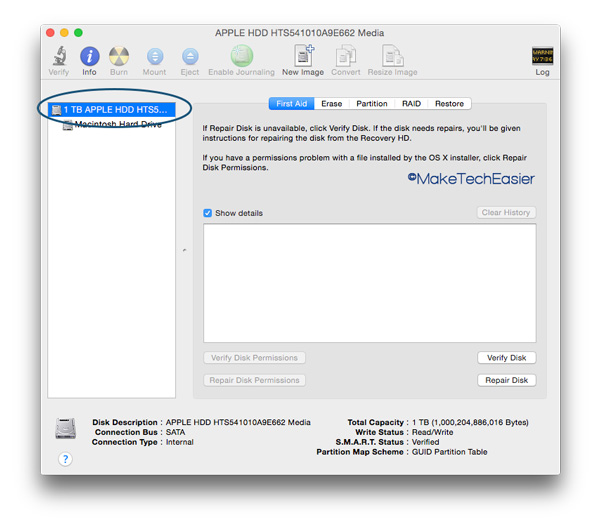Switch to the Restore tab

(x=449, y=104)
